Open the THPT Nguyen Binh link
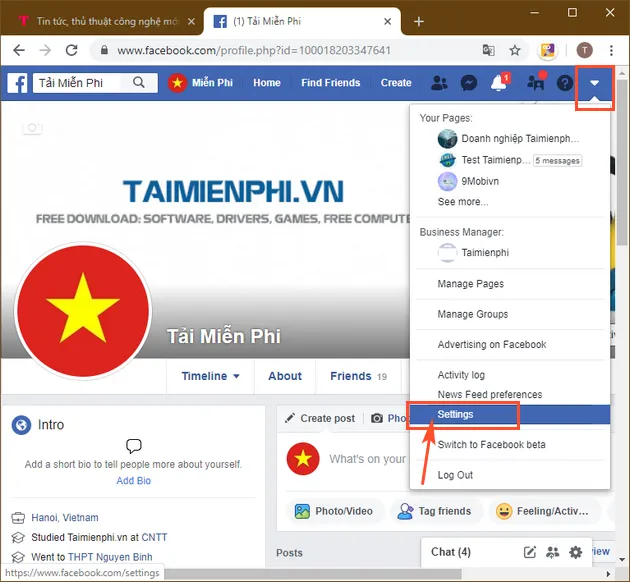630x582 pixels. [110, 557]
